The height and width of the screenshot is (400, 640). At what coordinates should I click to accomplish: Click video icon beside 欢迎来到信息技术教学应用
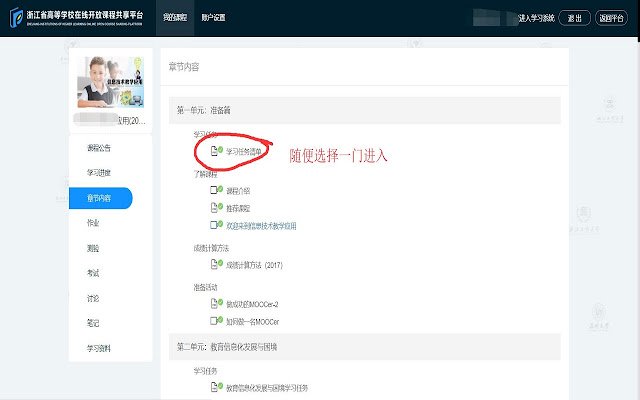[x=213, y=225]
